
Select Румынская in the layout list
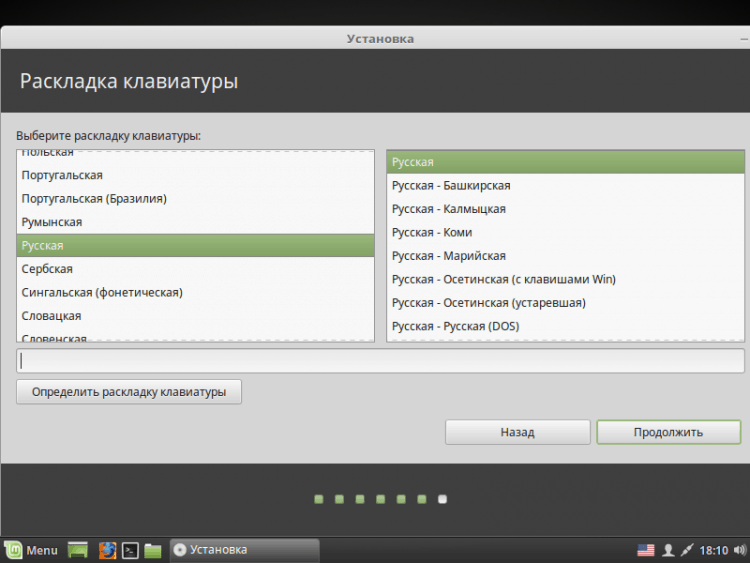(195, 222)
